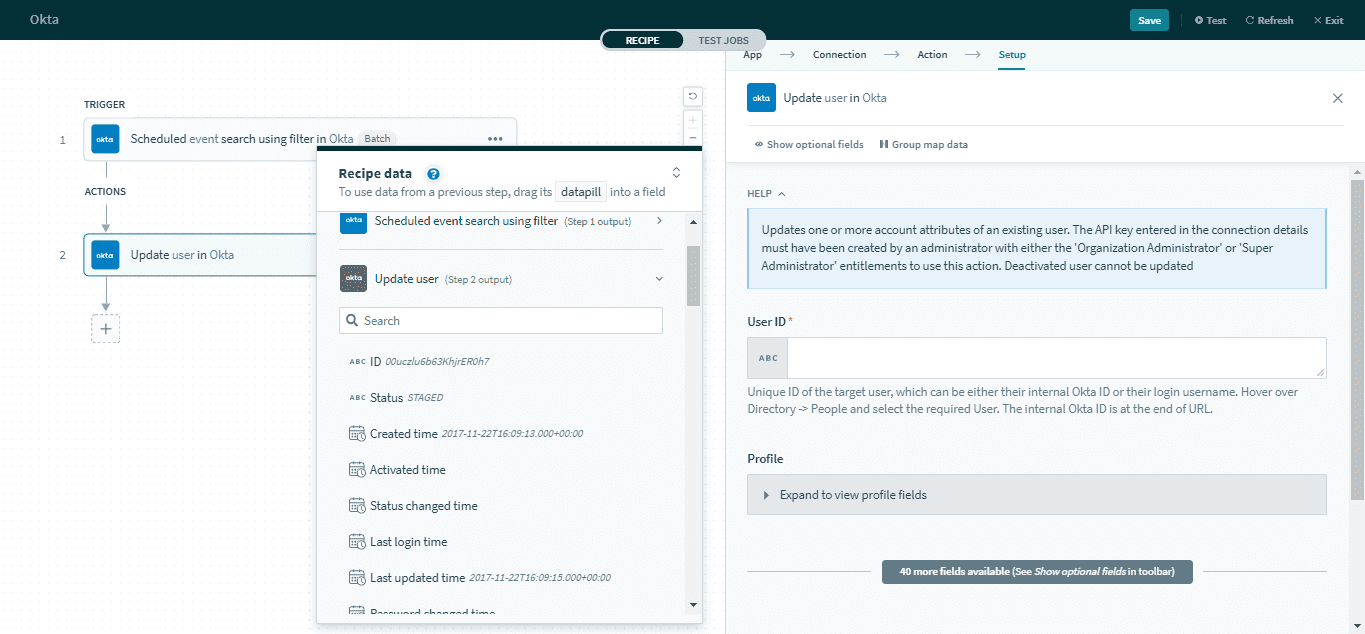Click the Okta icon on trigger step 1

105,139
